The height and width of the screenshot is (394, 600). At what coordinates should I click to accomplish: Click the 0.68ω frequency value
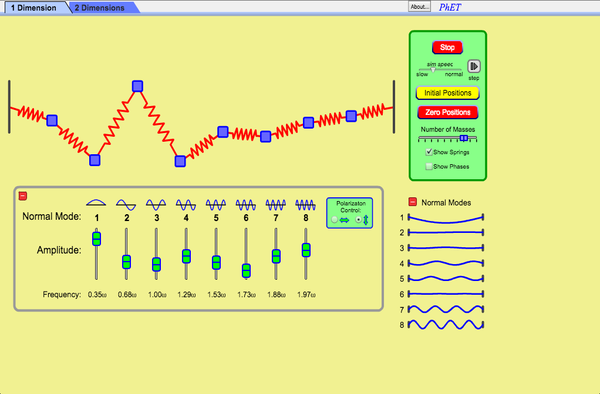tap(127, 295)
